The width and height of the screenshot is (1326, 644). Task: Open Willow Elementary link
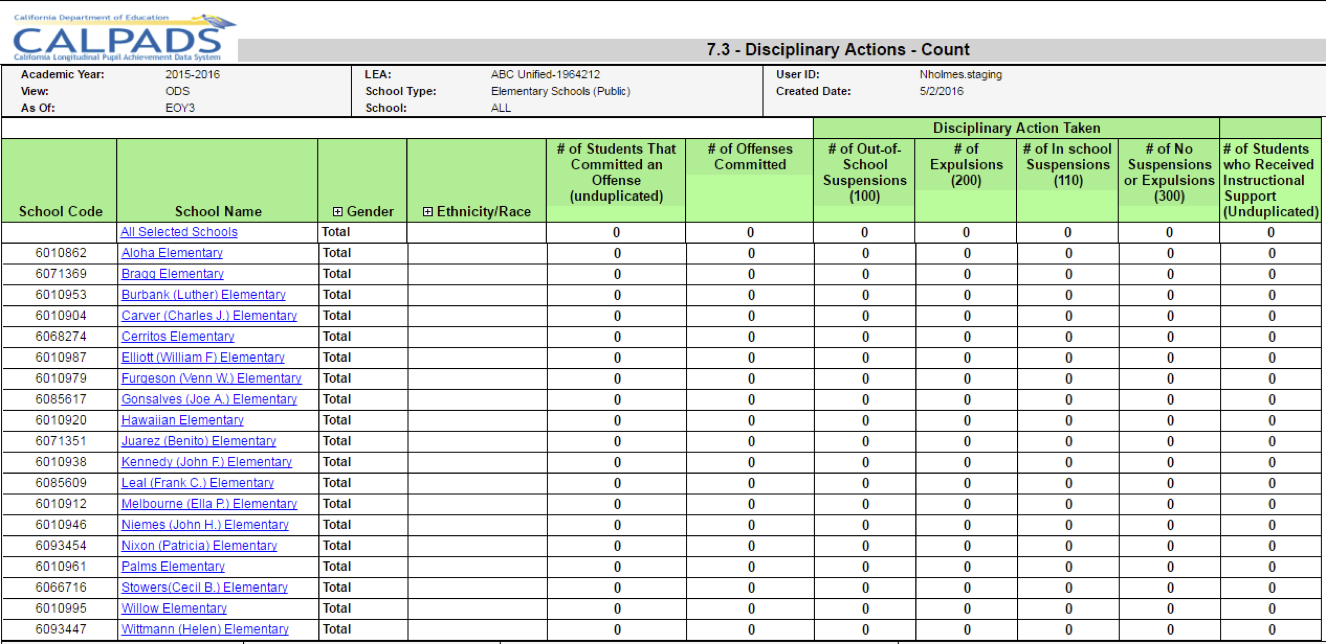pyautogui.click(x=174, y=609)
